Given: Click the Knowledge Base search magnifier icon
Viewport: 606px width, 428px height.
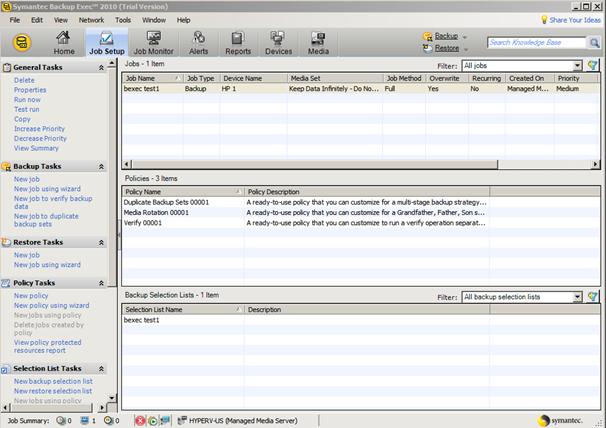Looking at the screenshot, I should tap(594, 43).
